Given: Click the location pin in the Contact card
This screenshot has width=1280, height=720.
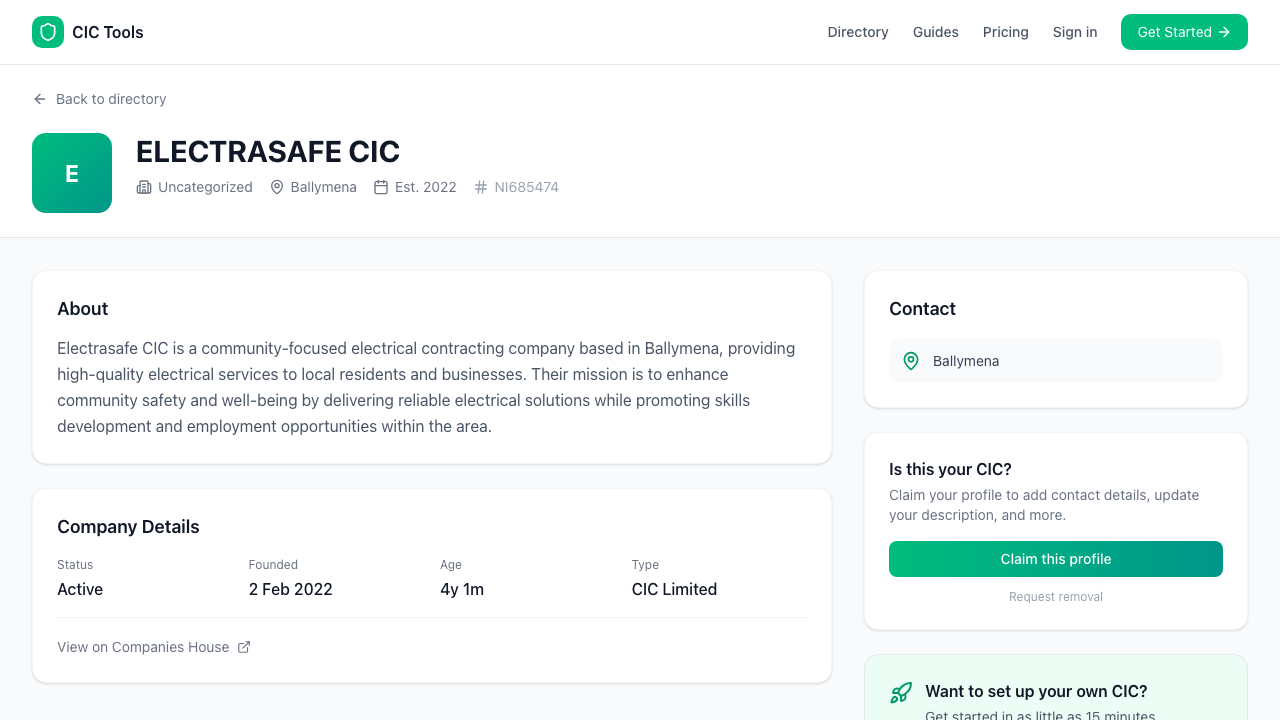Looking at the screenshot, I should [x=911, y=361].
